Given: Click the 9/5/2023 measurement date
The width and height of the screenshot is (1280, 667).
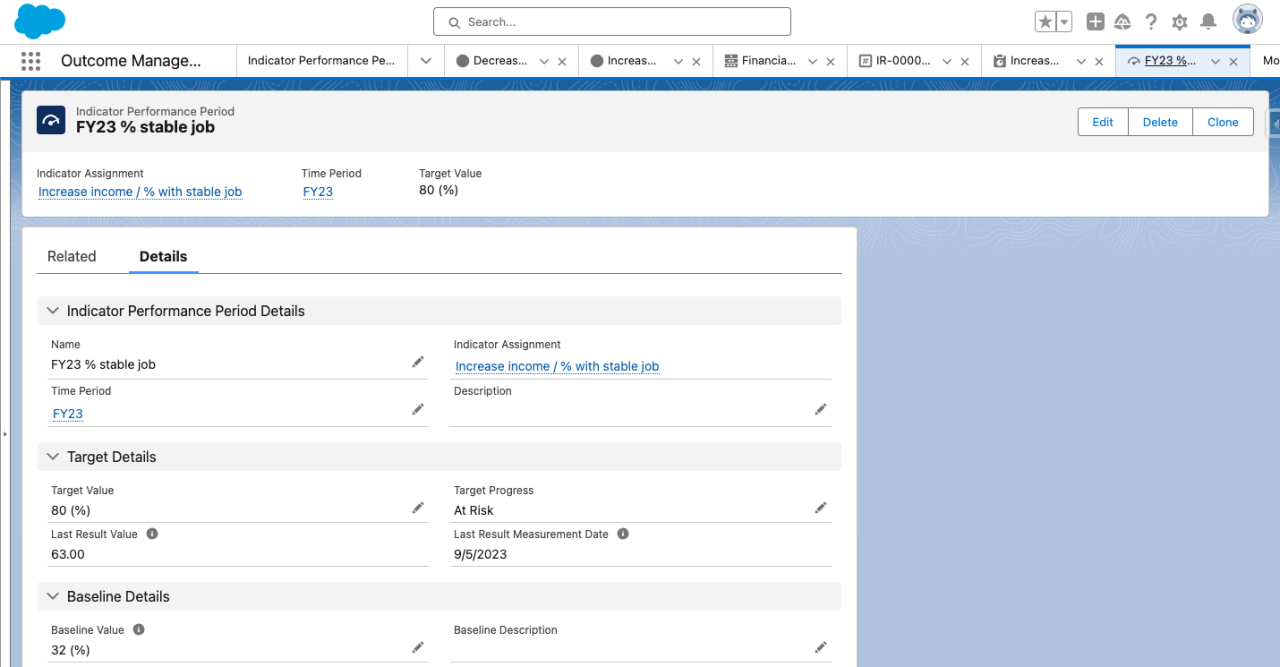Looking at the screenshot, I should pos(480,554).
